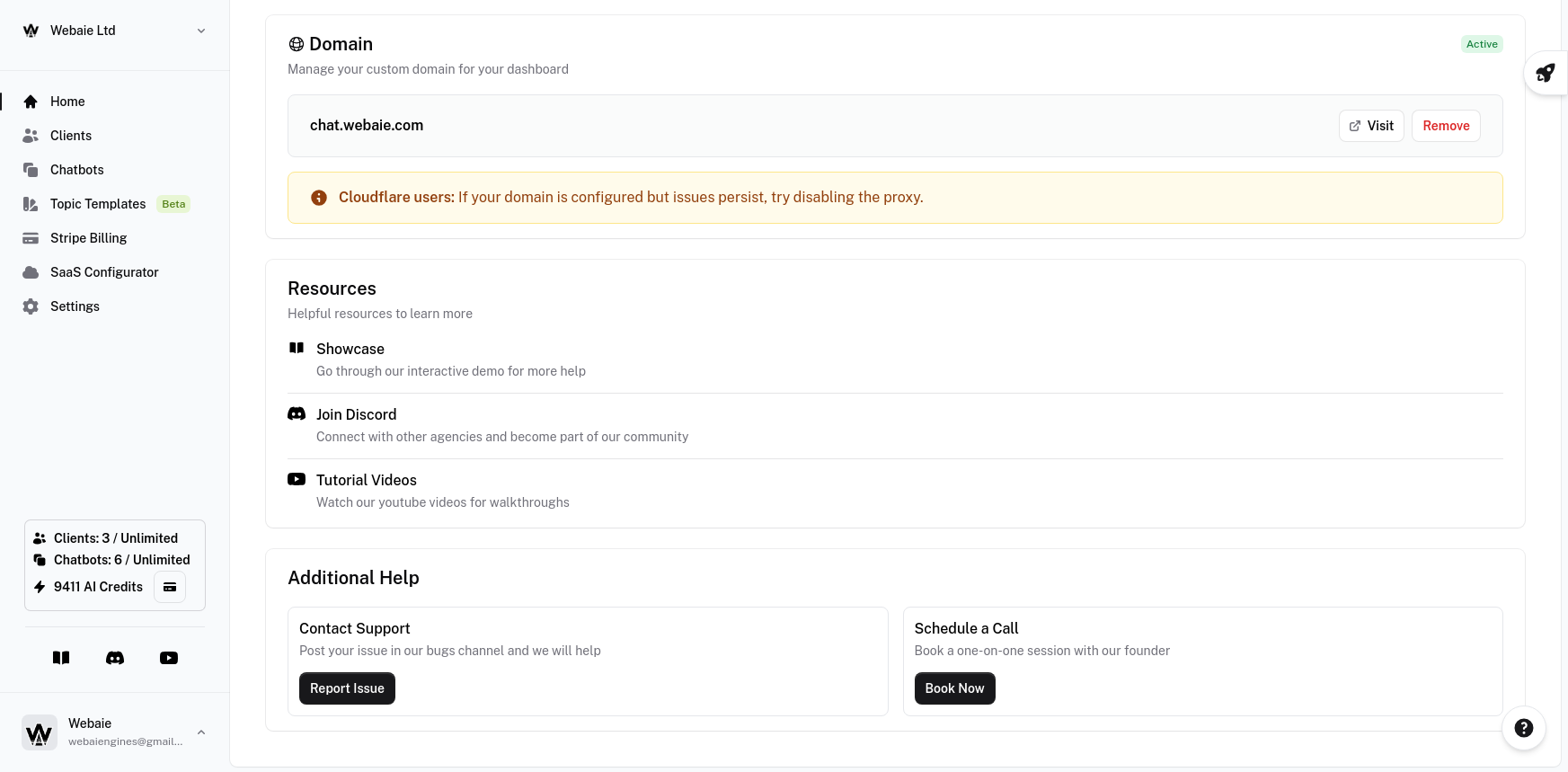Open the YouTube icon in sidebar footer
The height and width of the screenshot is (772, 1568).
[169, 658]
